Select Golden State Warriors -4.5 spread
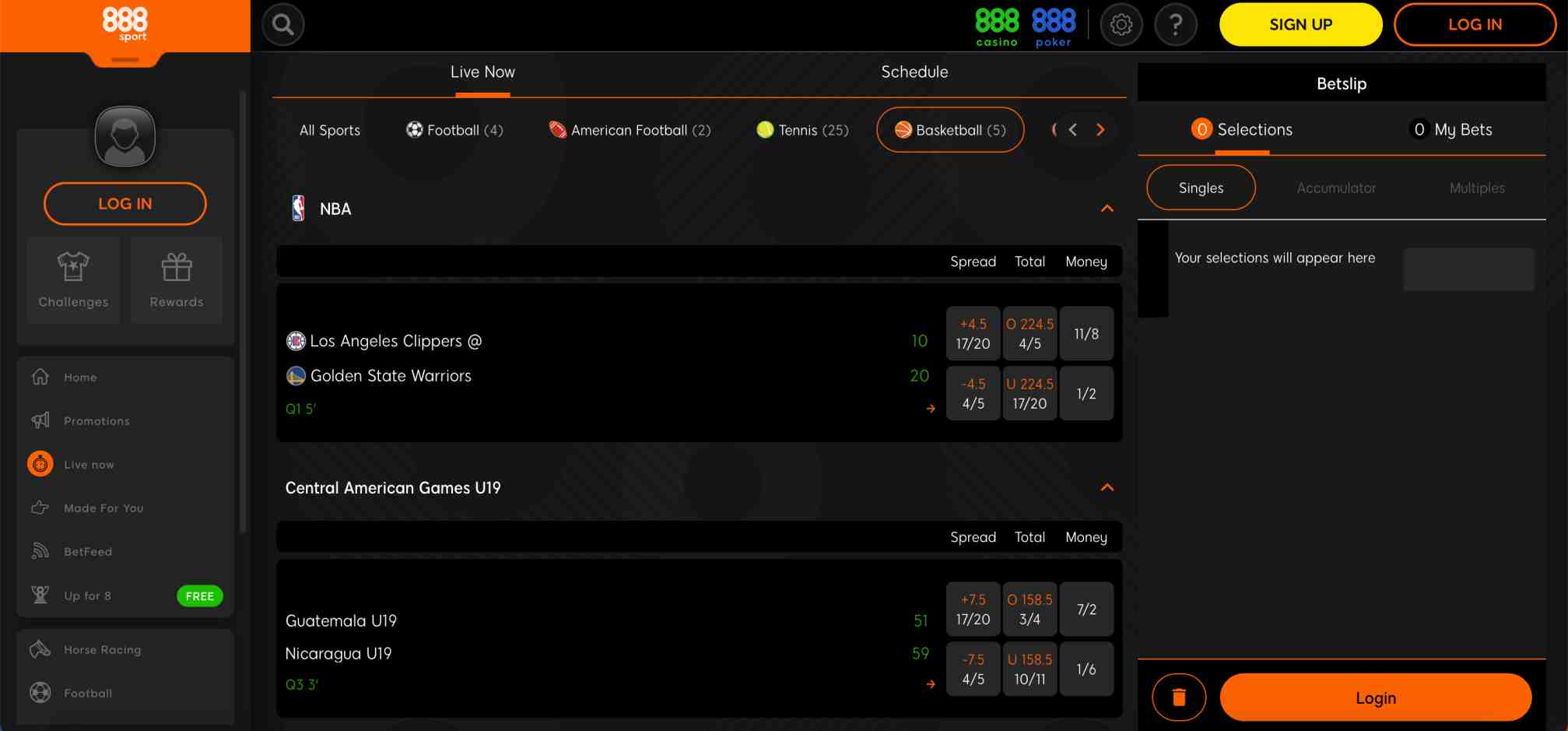1568x731 pixels. pyautogui.click(x=973, y=393)
